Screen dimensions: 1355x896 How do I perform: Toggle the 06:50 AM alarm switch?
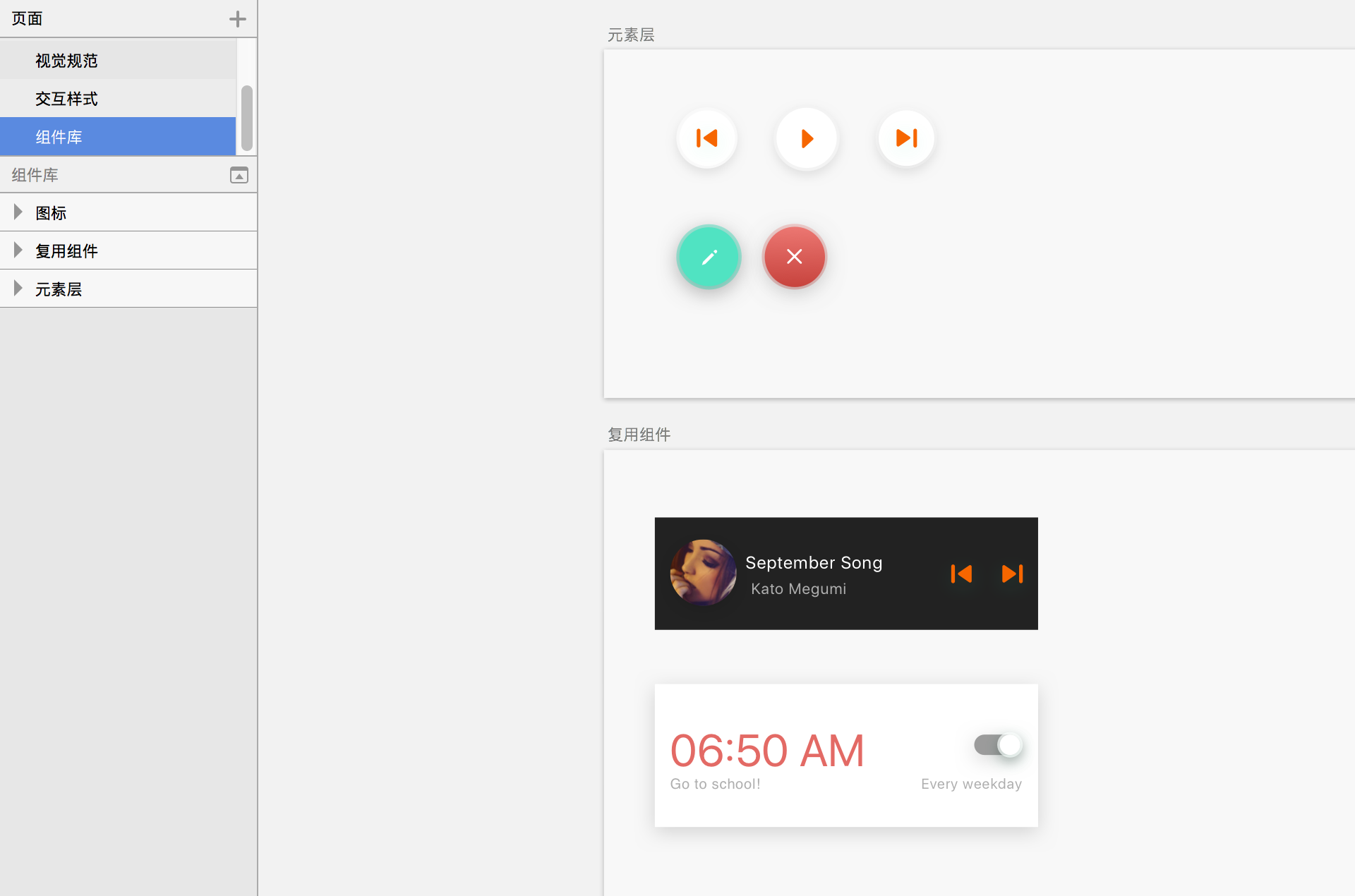click(998, 745)
